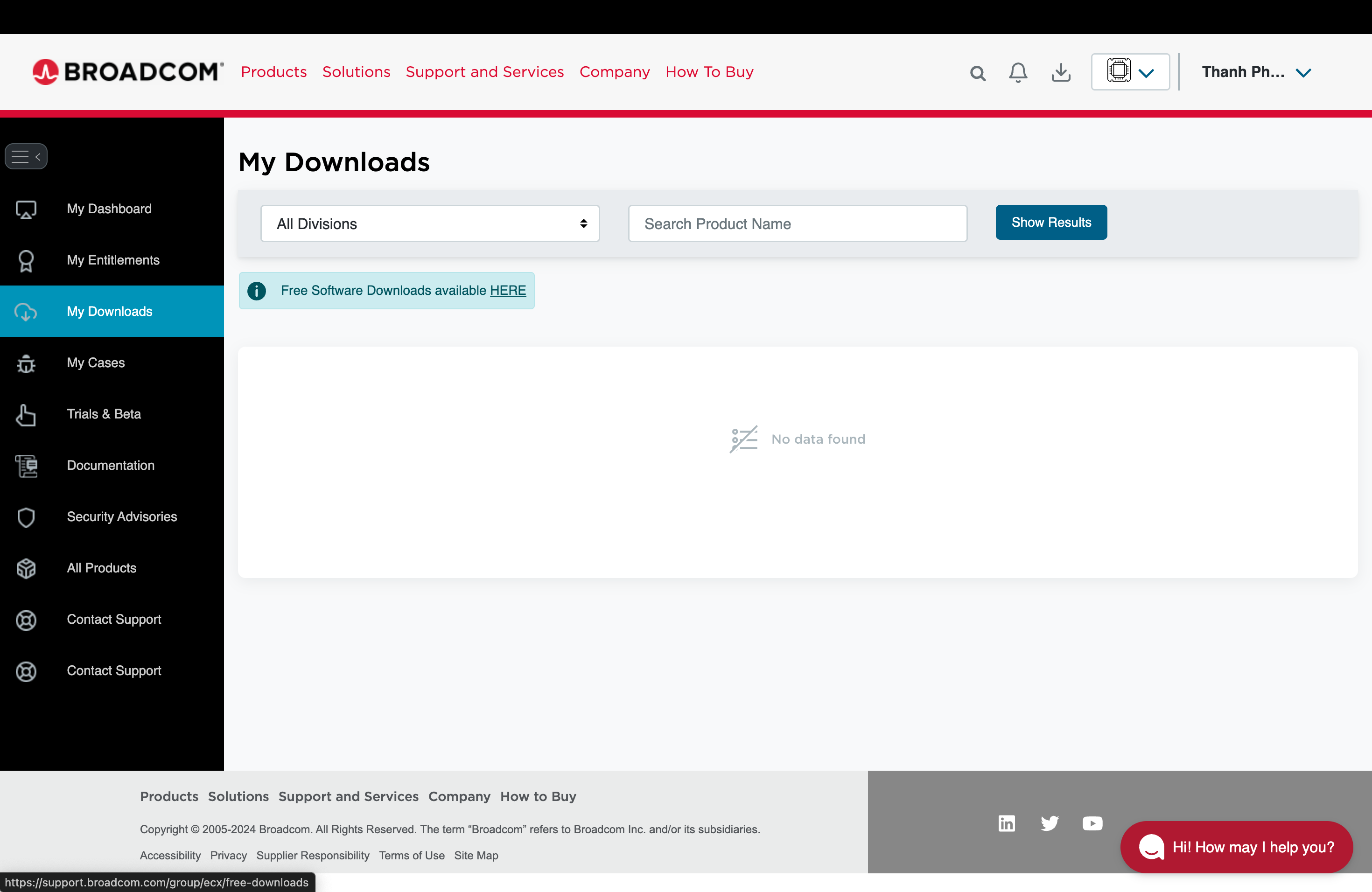Open the search magnifier icon in header

point(978,73)
